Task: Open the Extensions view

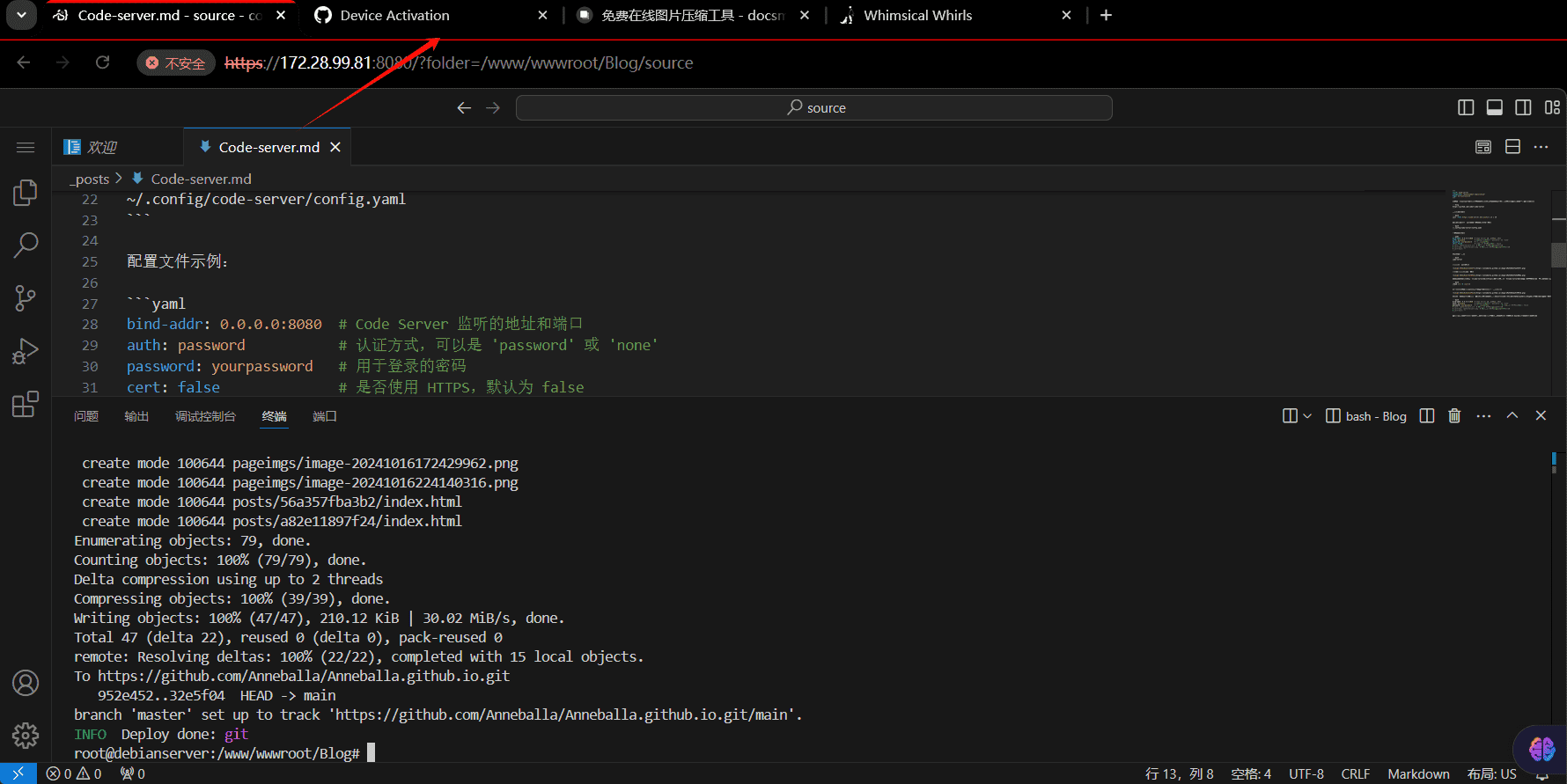Action: [26, 404]
